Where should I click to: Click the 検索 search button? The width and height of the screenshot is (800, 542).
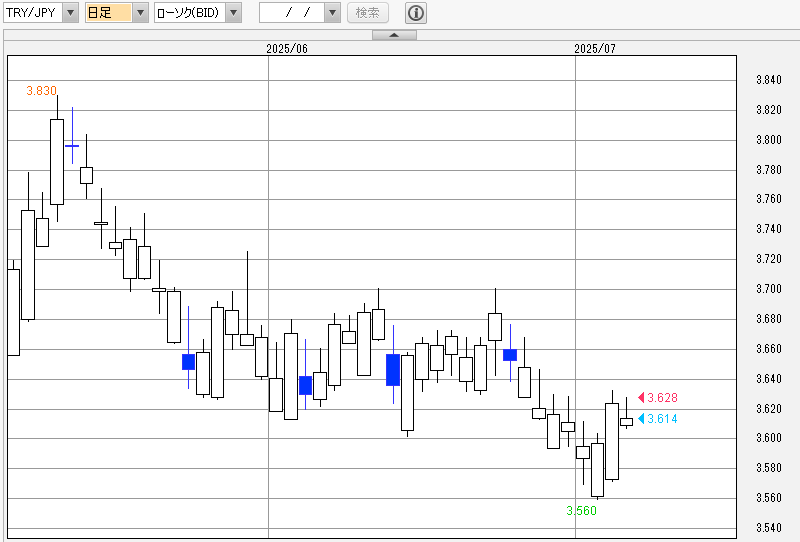click(368, 13)
